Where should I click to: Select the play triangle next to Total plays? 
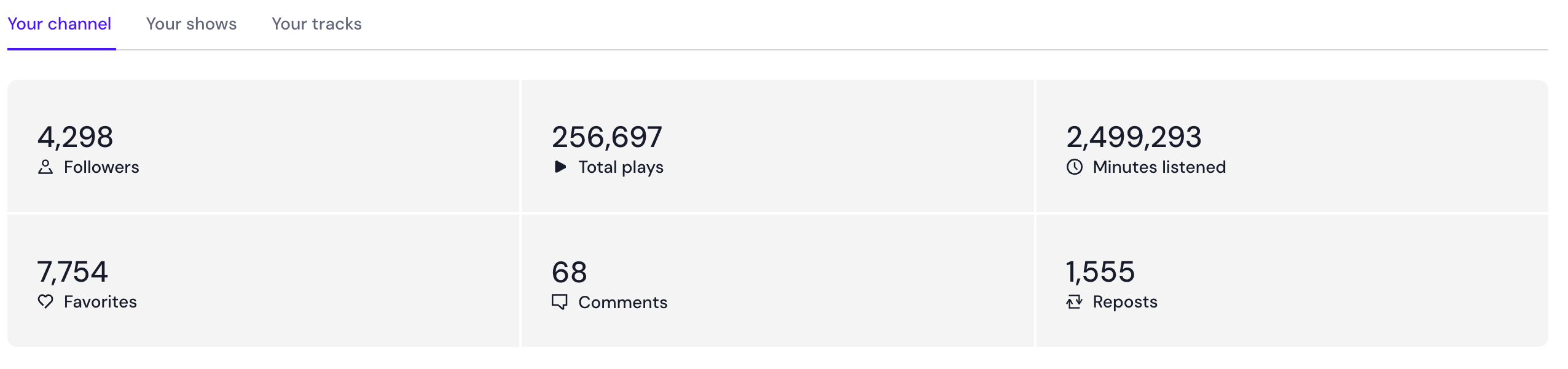(x=560, y=167)
